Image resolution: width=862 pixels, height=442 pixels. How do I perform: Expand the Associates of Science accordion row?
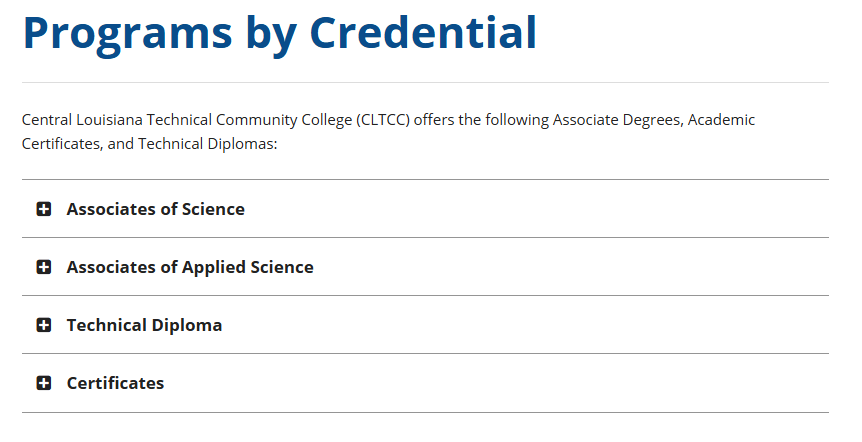(x=425, y=209)
